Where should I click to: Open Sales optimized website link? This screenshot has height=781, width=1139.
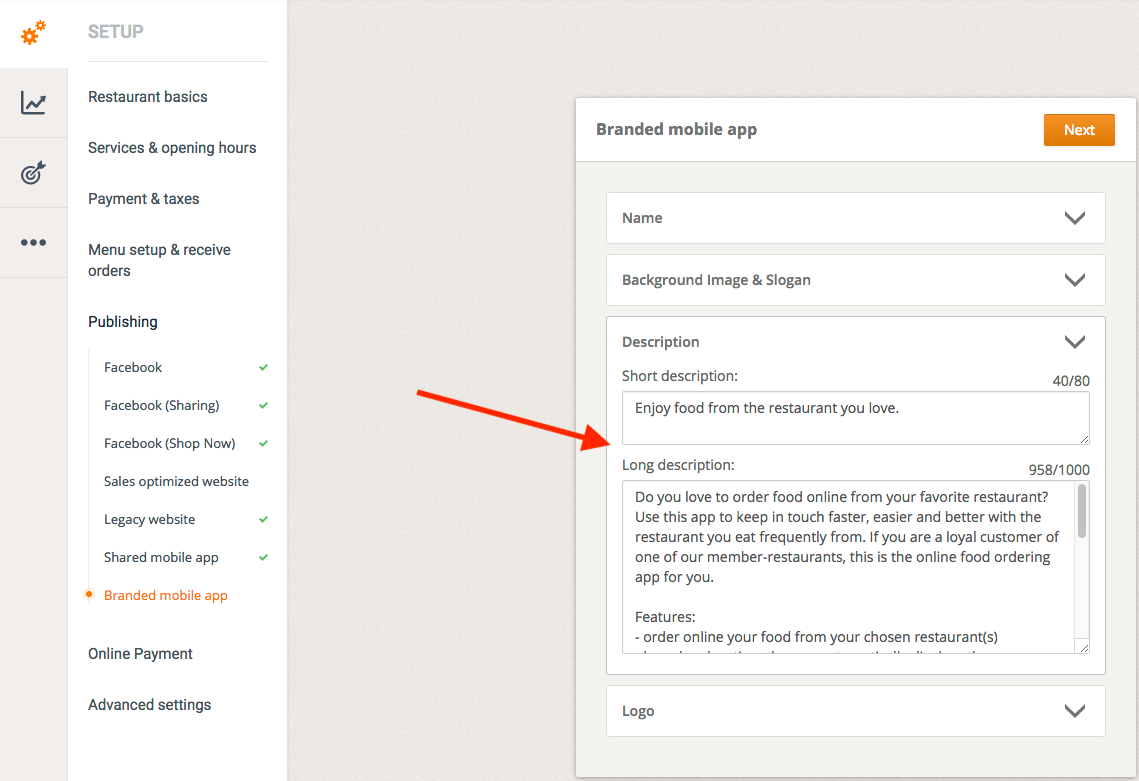click(x=176, y=482)
